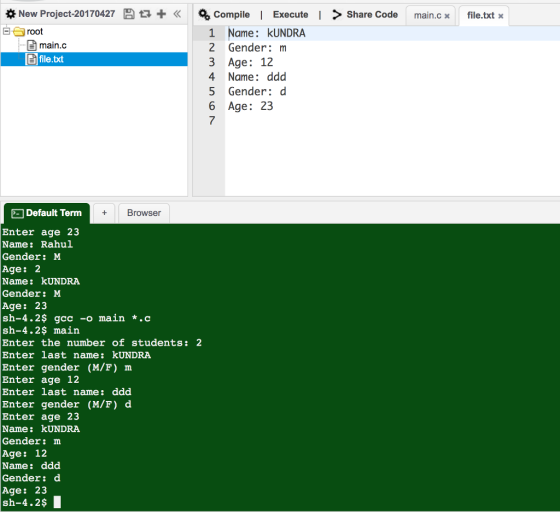The image size is (560, 512).
Task: Collapse the root folder tree node
Action: [6, 31]
